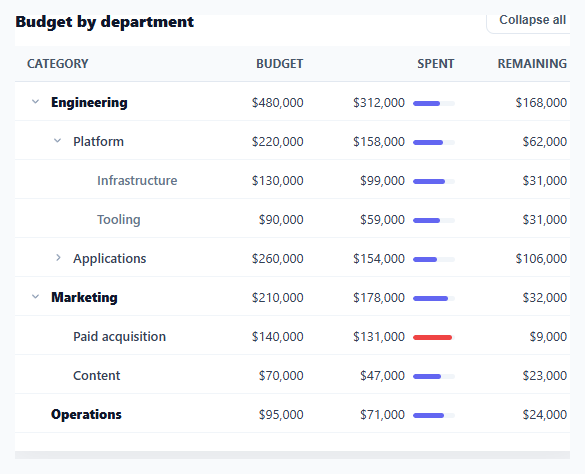Click the CATEGORY column header
Screen dimensions: 585x474
[58, 64]
